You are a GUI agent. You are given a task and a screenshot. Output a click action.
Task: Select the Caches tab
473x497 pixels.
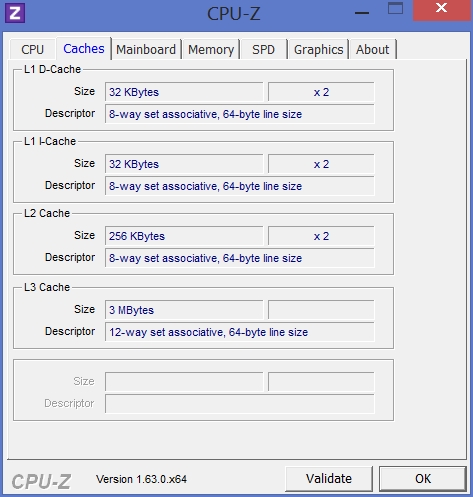point(84,49)
